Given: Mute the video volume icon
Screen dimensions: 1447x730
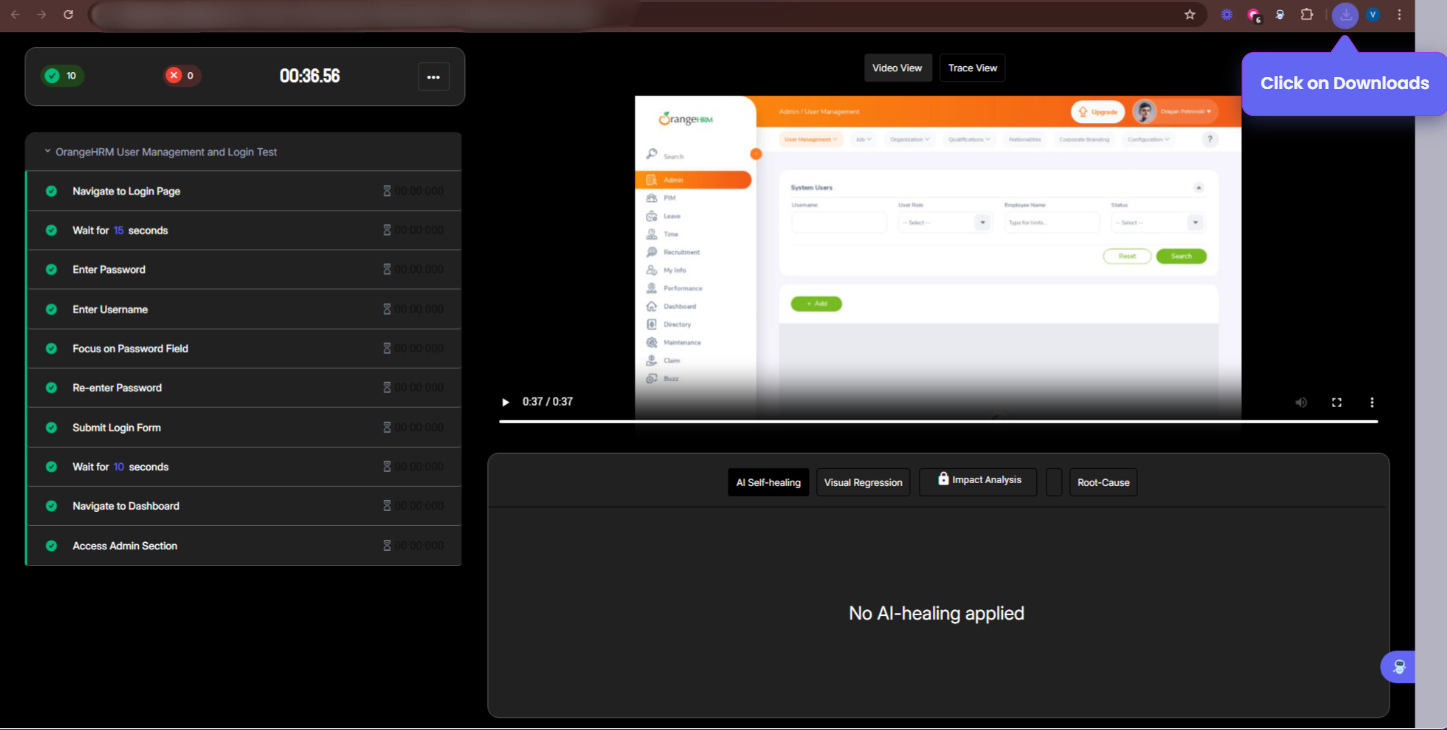Looking at the screenshot, I should (x=1301, y=402).
